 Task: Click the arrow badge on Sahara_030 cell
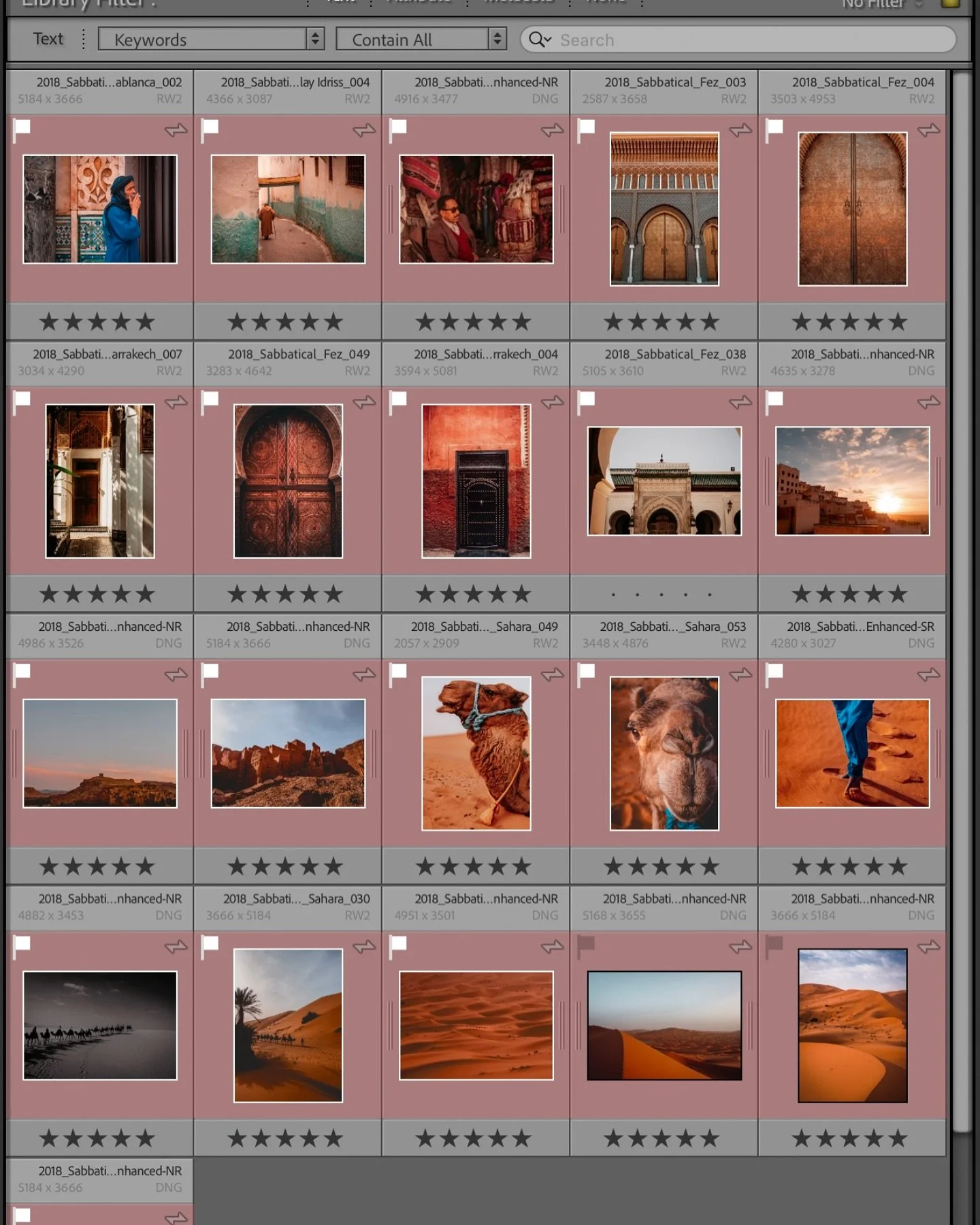click(x=364, y=947)
